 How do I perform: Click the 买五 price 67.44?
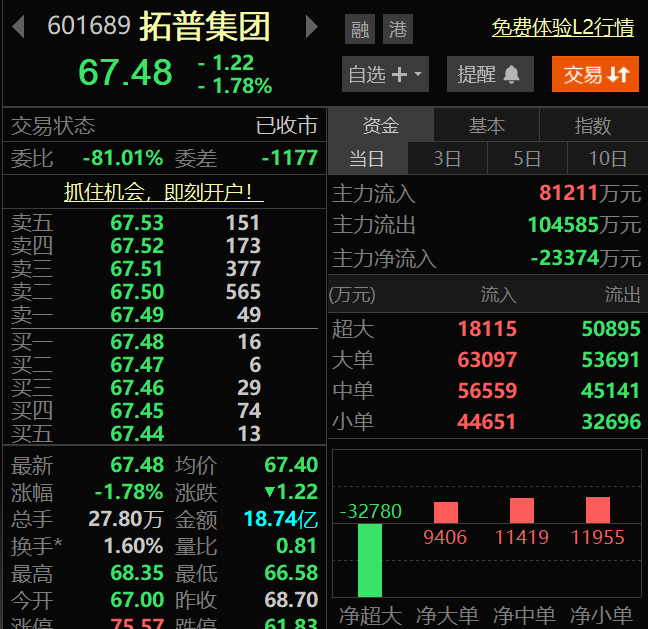click(x=137, y=434)
